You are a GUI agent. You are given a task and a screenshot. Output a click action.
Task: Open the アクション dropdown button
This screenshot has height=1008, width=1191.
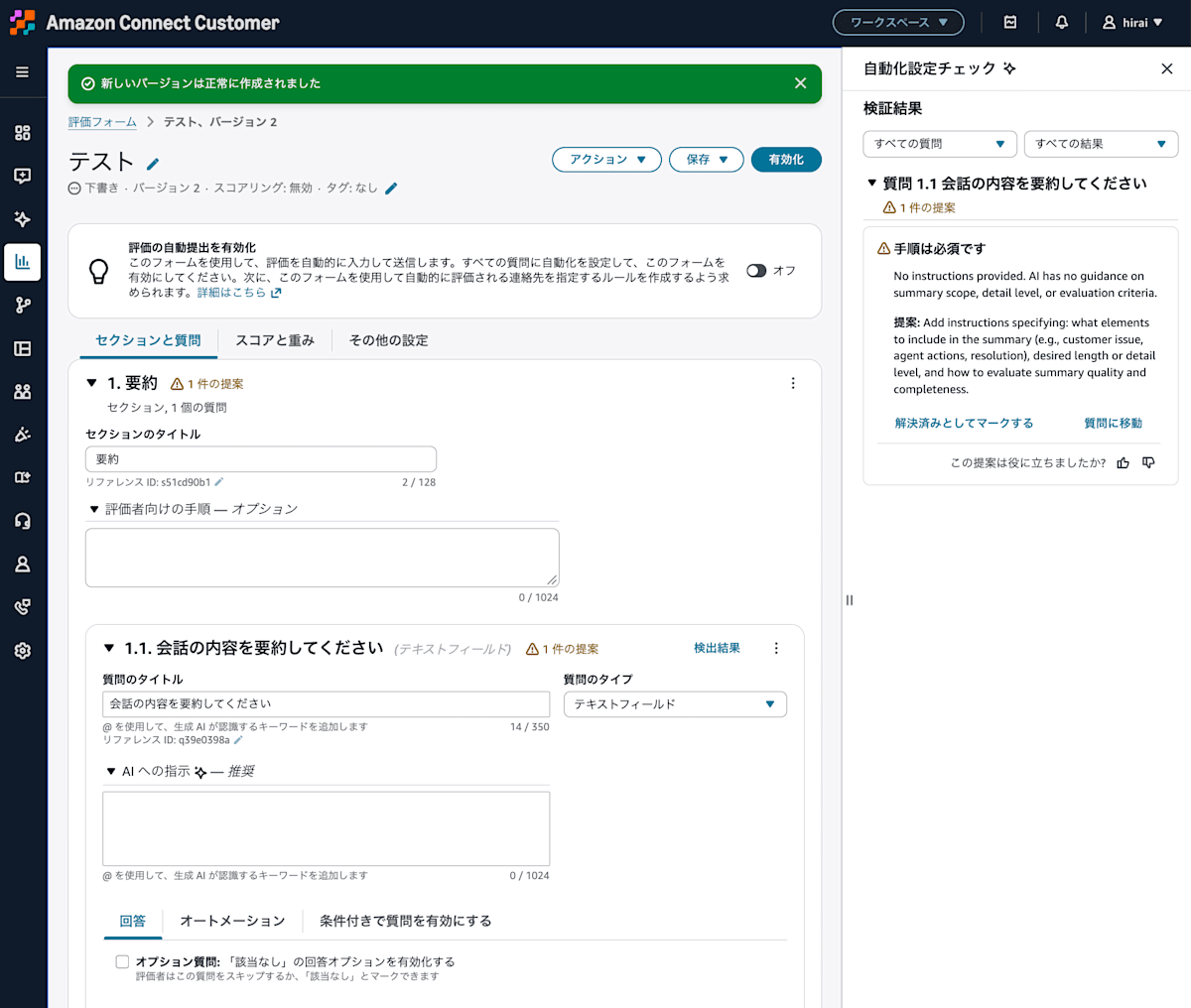point(606,160)
